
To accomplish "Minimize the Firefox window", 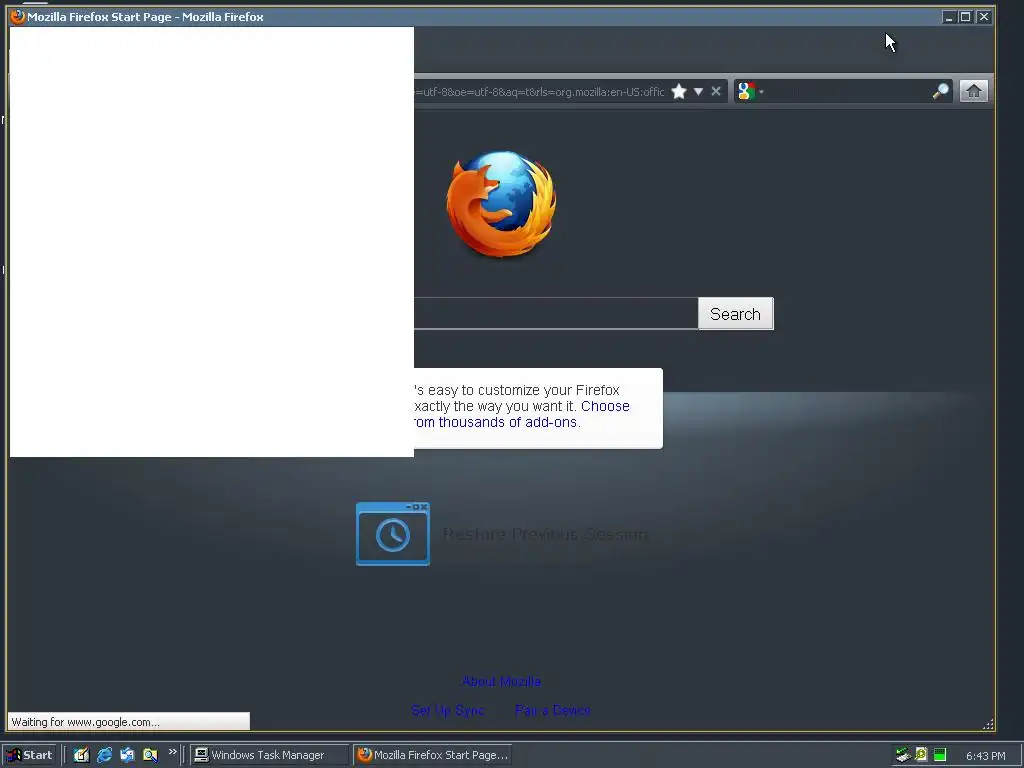I will point(949,17).
